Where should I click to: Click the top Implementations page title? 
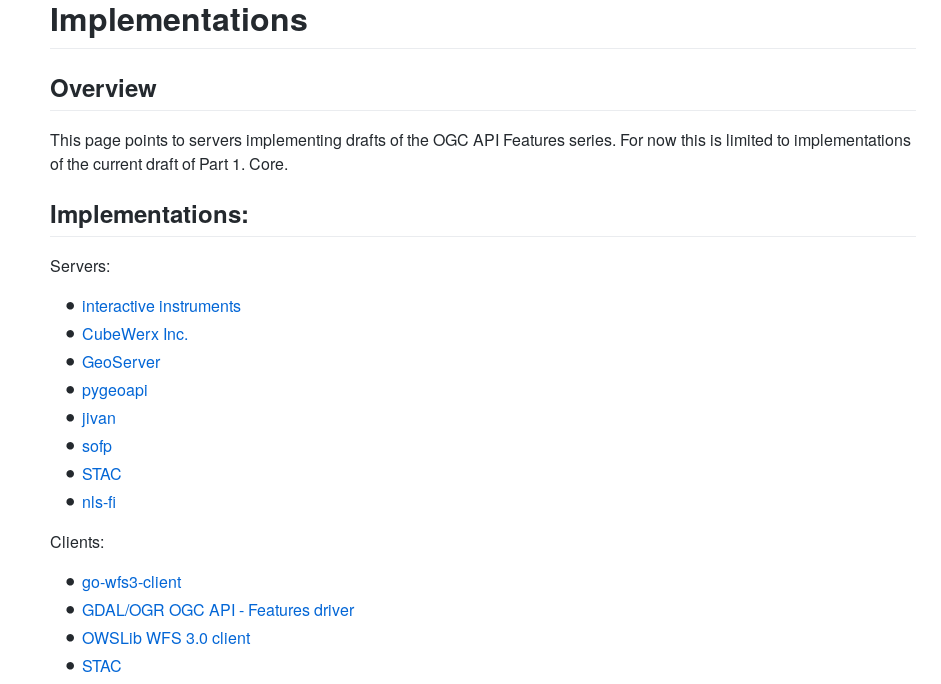(179, 20)
